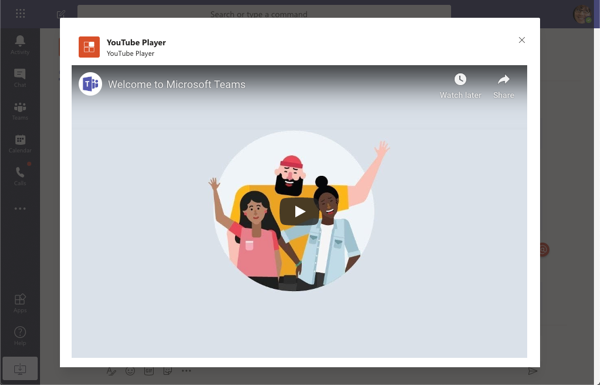Close the YouTube Player dialog
The width and height of the screenshot is (600, 385).
click(x=522, y=40)
